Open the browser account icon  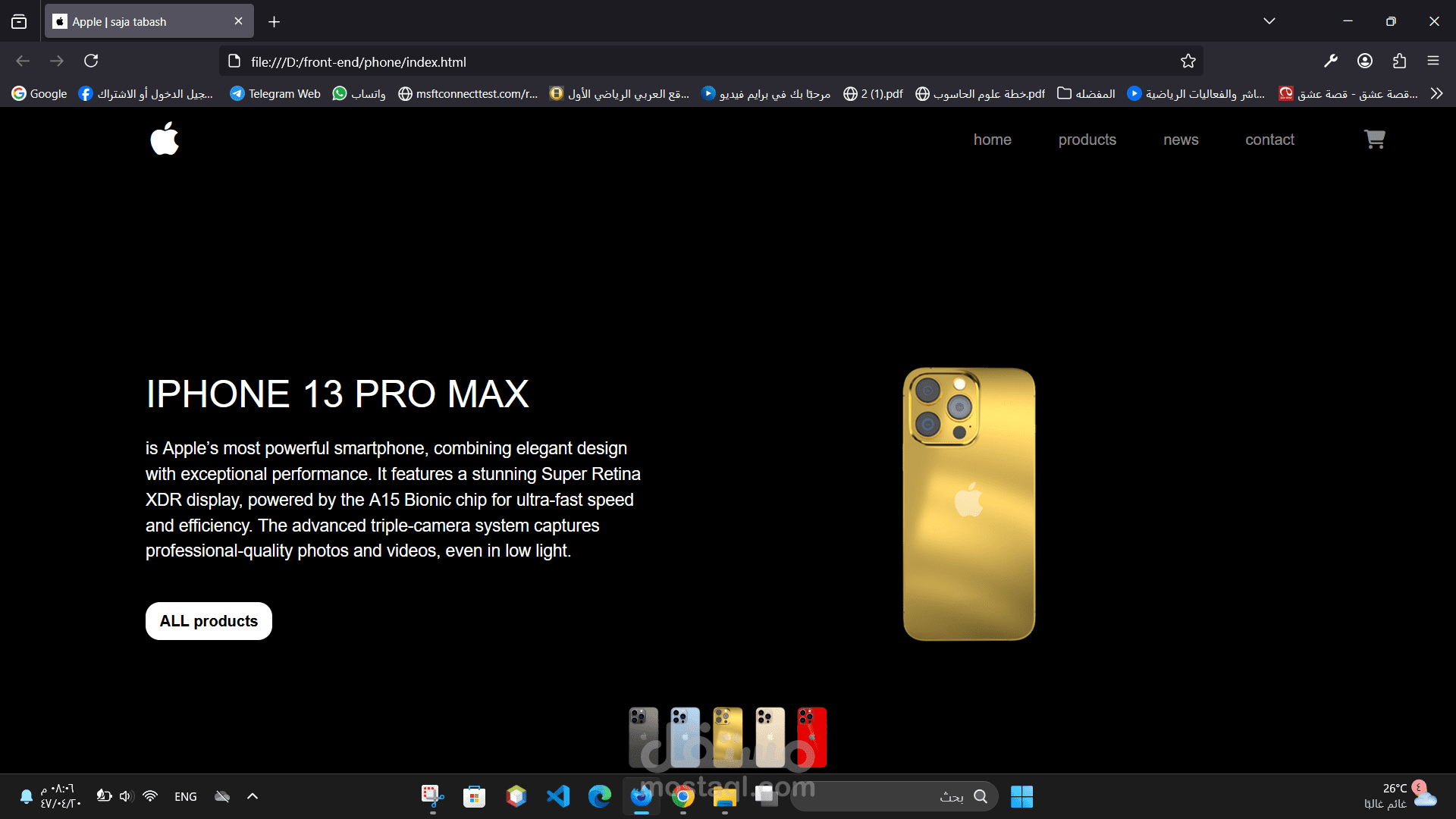coord(1365,61)
